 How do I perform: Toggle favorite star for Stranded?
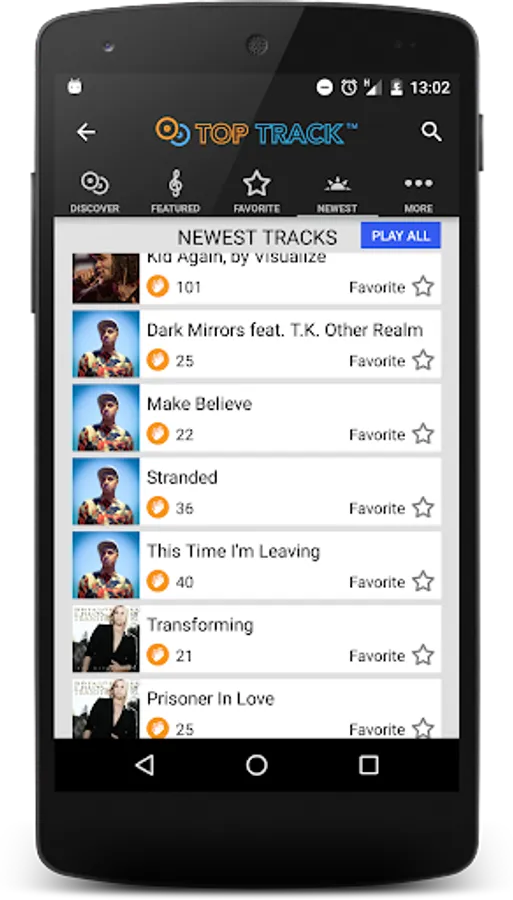(x=423, y=507)
